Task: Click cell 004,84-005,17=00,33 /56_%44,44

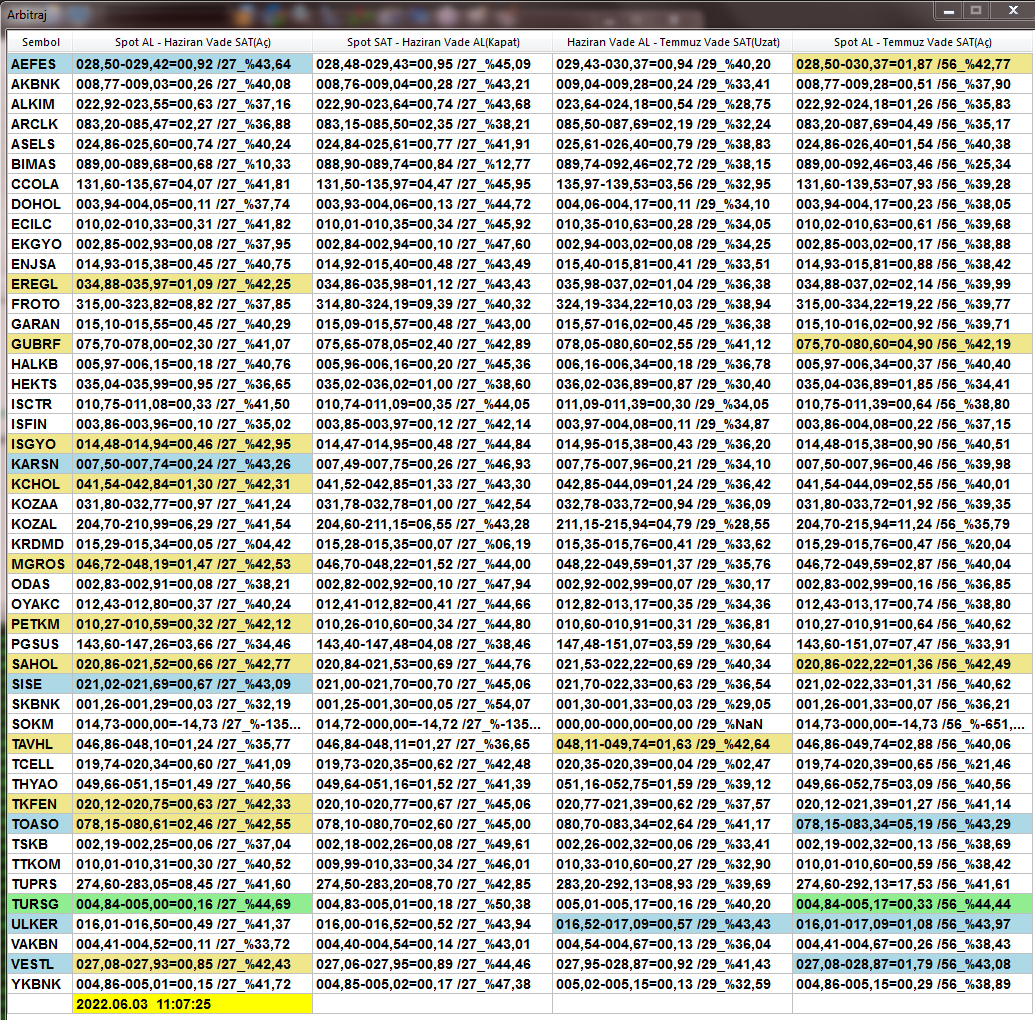Action: pyautogui.click(x=913, y=904)
